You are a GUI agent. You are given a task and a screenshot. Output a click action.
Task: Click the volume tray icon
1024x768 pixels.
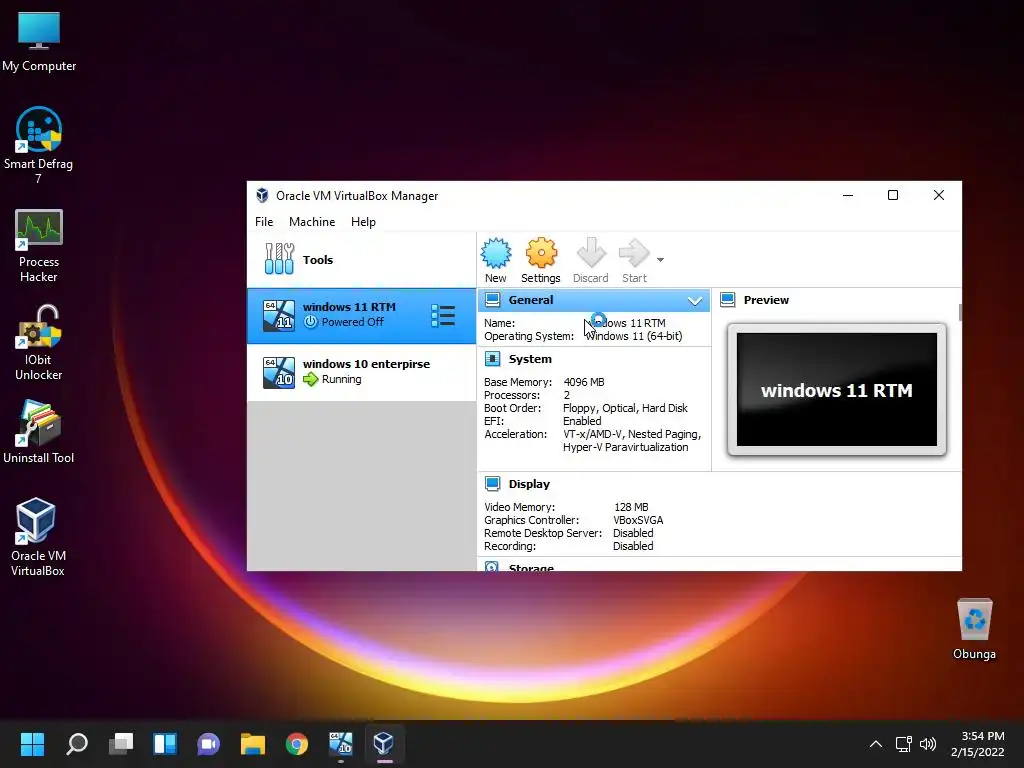(x=927, y=744)
